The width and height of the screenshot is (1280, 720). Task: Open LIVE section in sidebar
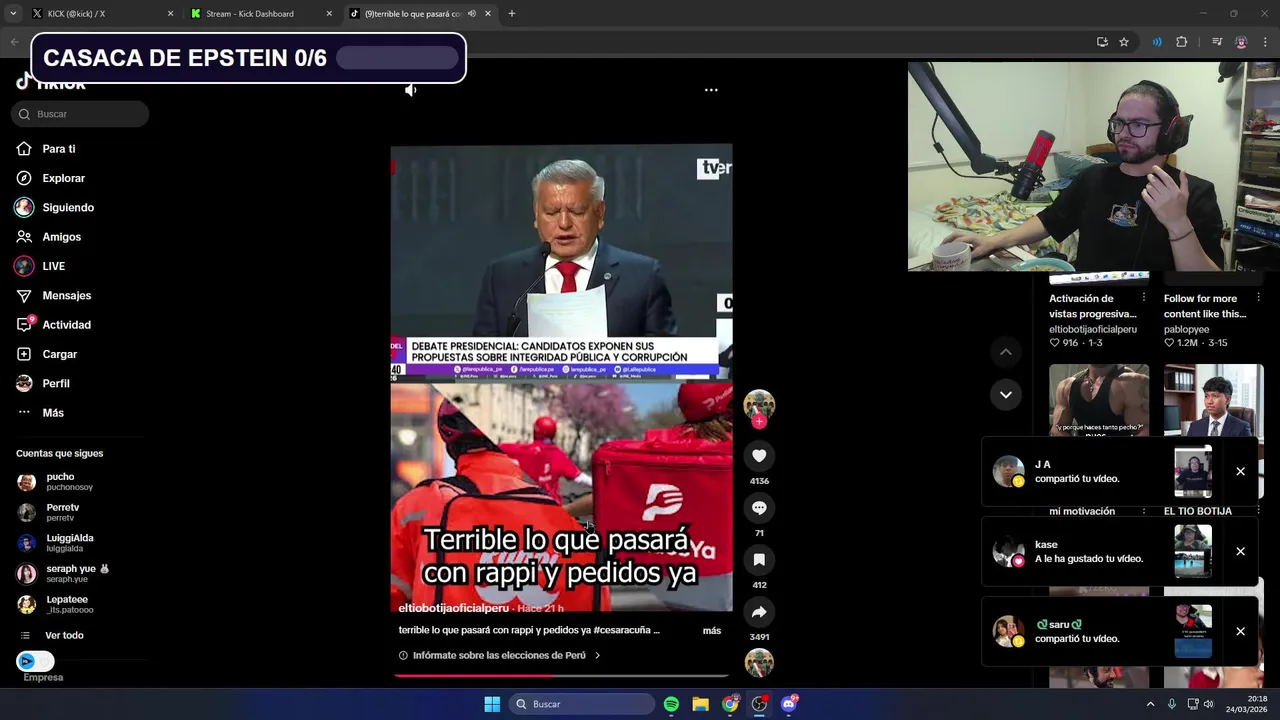(x=53, y=266)
